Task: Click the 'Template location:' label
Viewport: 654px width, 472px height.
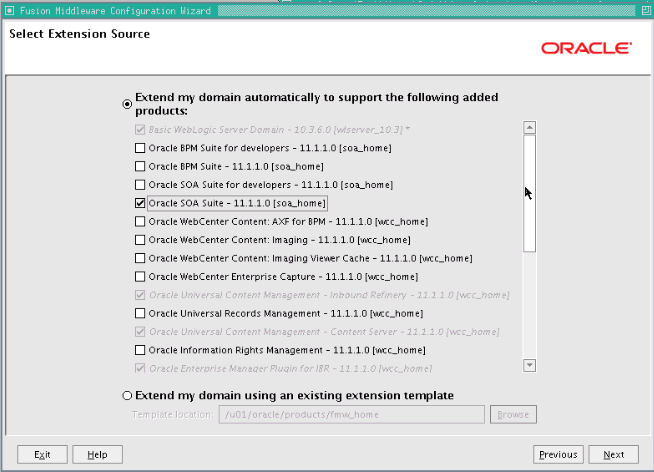Action: coord(173,414)
